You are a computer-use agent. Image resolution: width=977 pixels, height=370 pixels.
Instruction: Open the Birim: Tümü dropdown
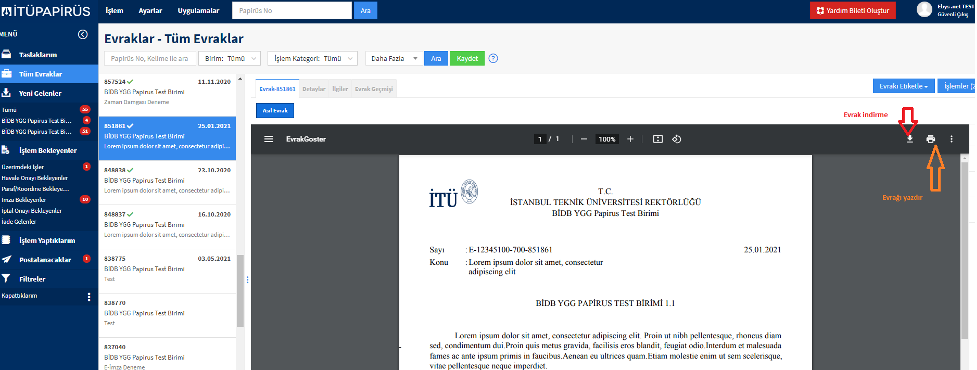[230, 59]
